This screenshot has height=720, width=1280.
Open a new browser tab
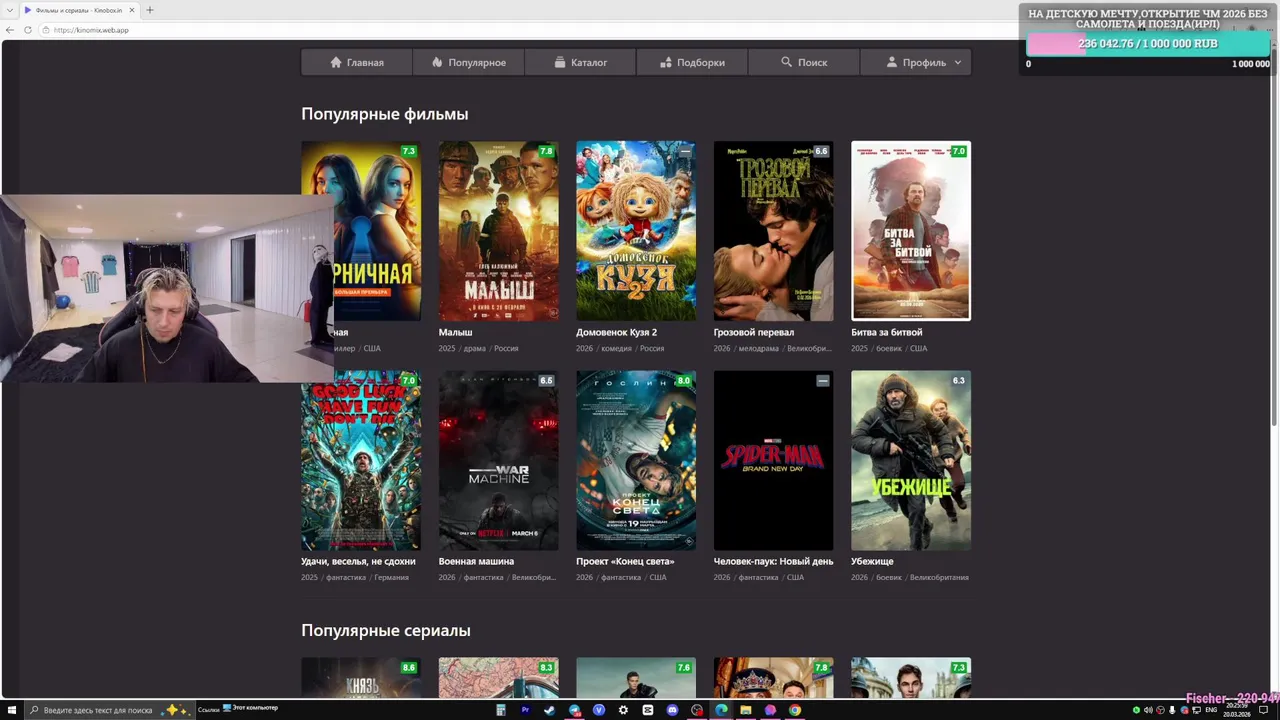pos(150,10)
